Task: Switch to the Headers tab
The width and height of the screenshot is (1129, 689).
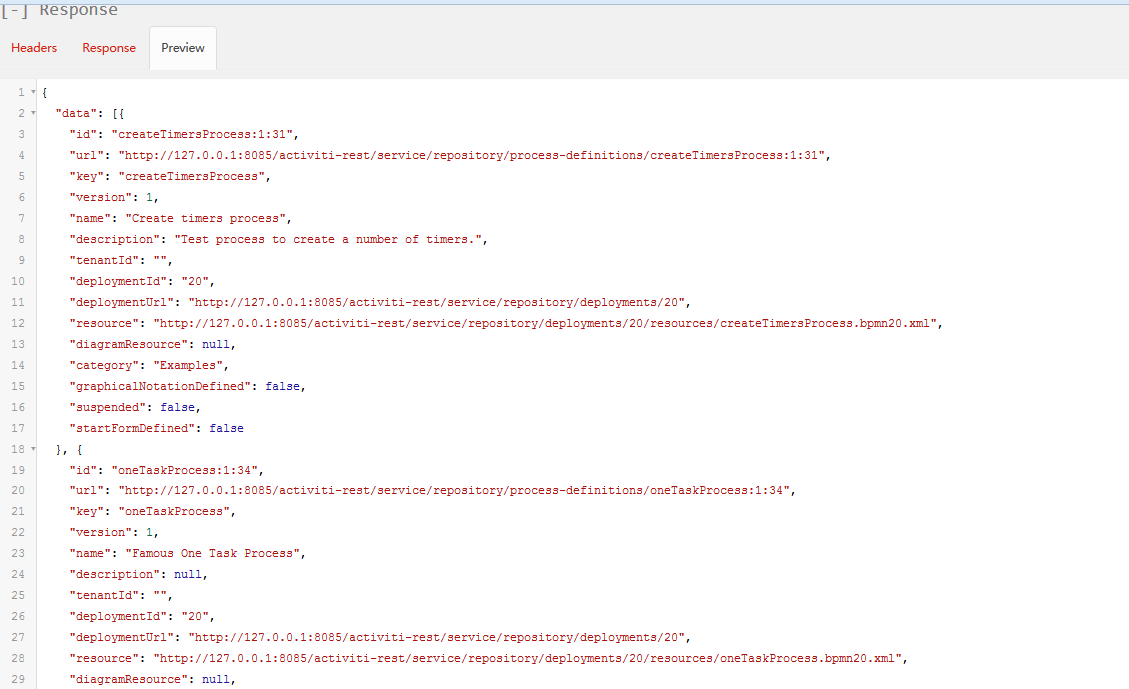Action: pyautogui.click(x=34, y=48)
